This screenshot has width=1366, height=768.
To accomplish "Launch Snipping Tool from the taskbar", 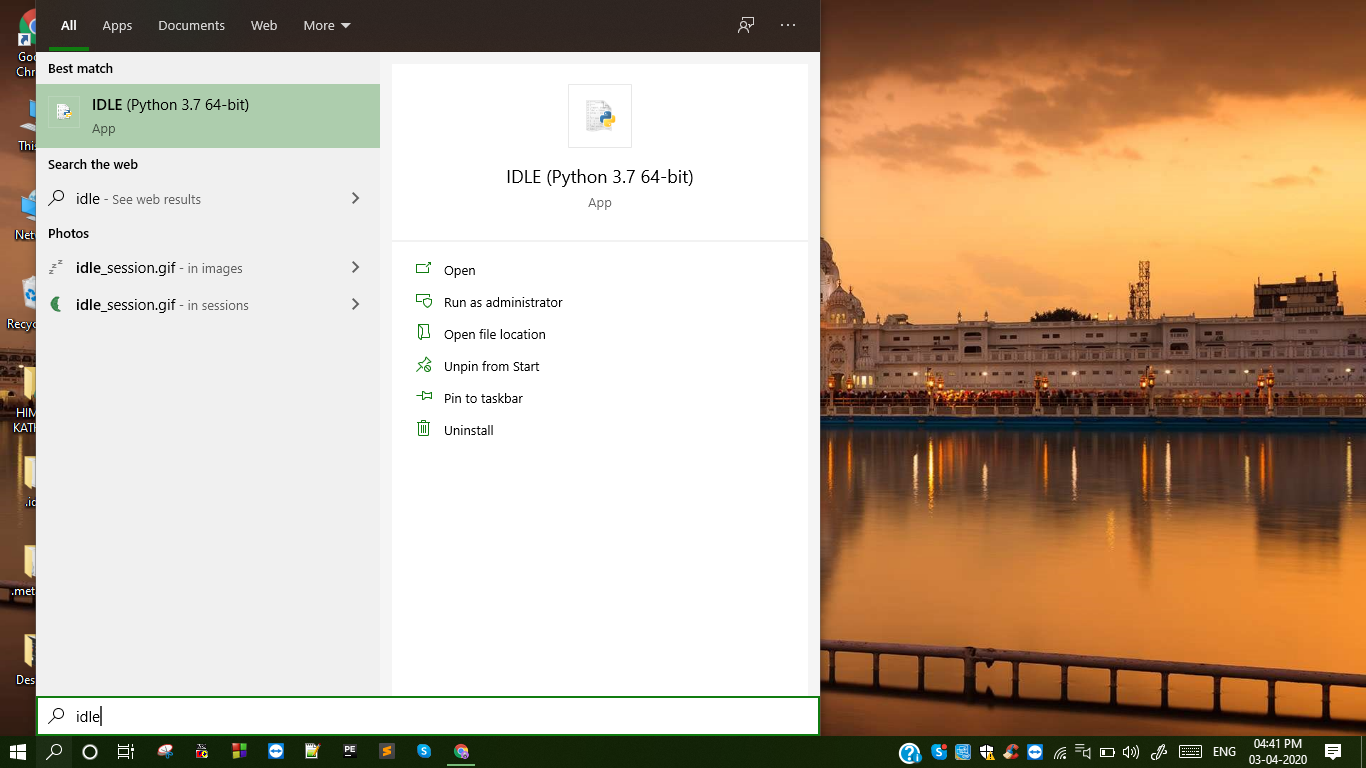I will tap(166, 751).
